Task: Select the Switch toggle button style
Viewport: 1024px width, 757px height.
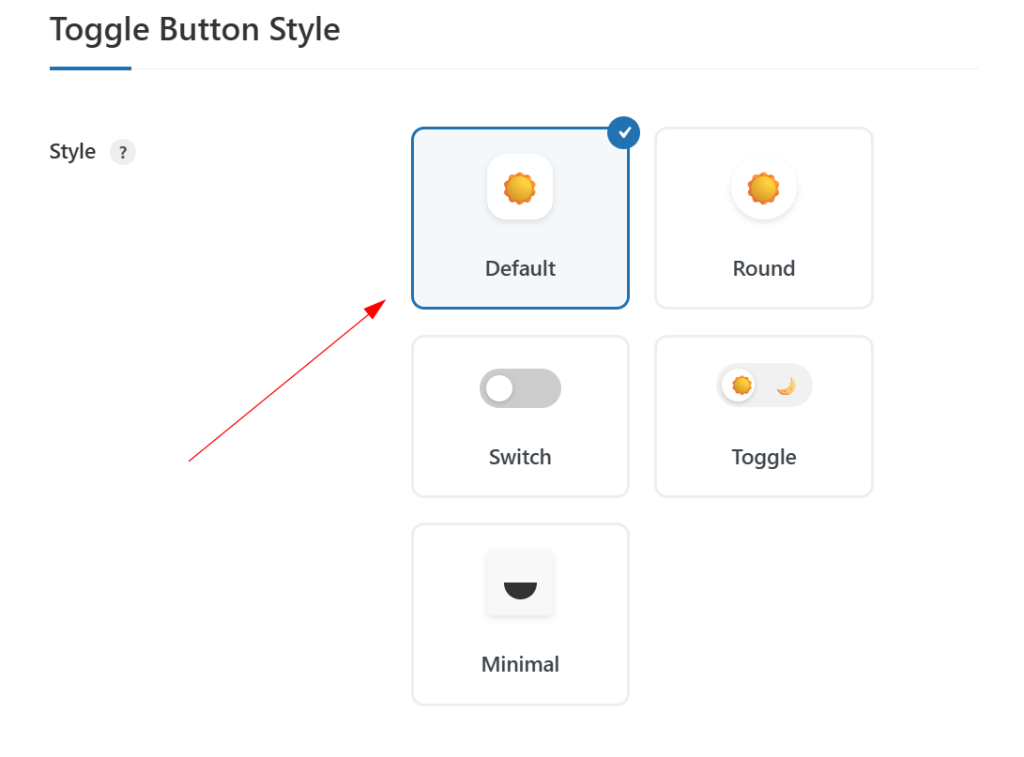Action: coord(520,416)
